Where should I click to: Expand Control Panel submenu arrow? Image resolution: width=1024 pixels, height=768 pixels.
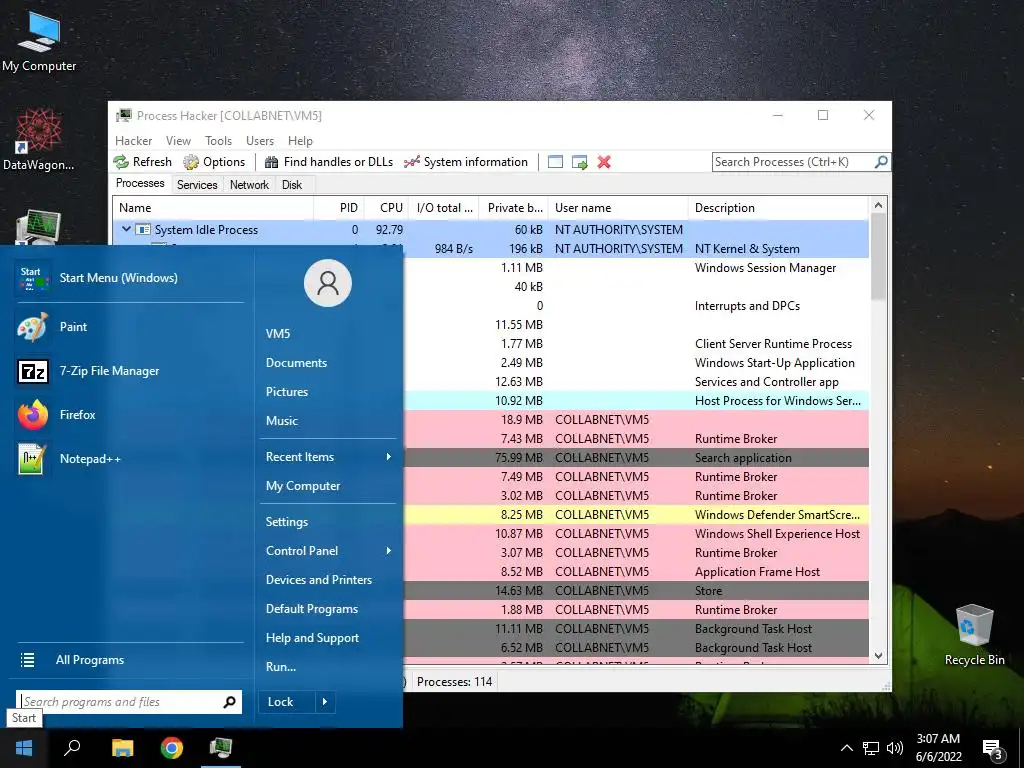point(389,551)
